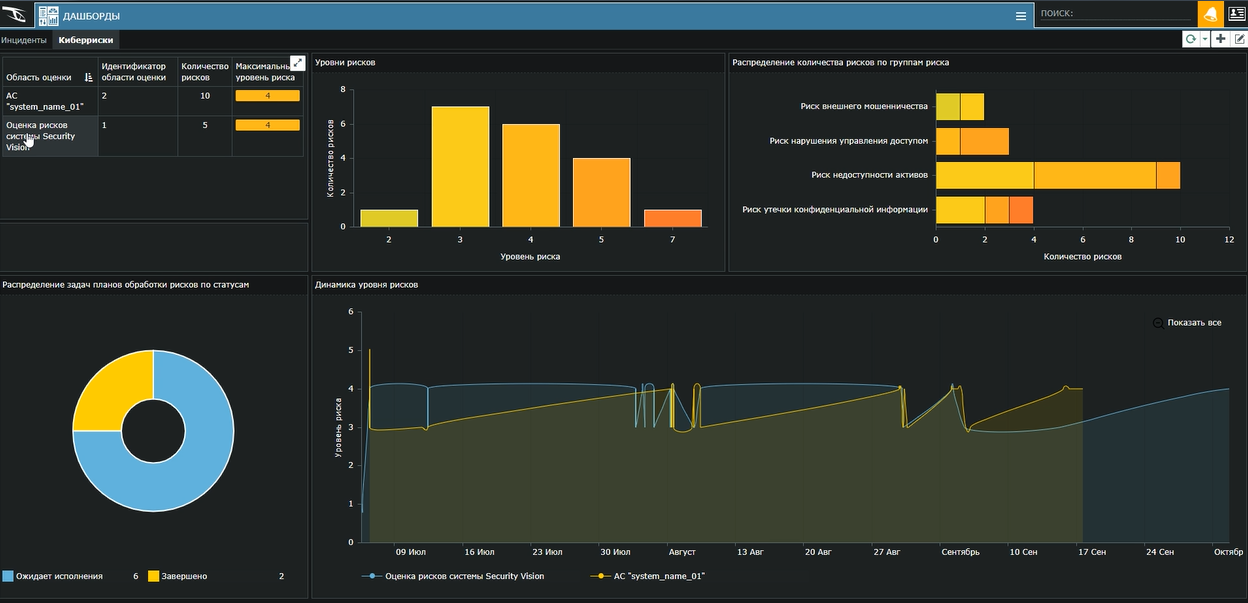The image size is (1248, 603).
Task: Add a new widget with plus icon
Action: tap(1221, 40)
